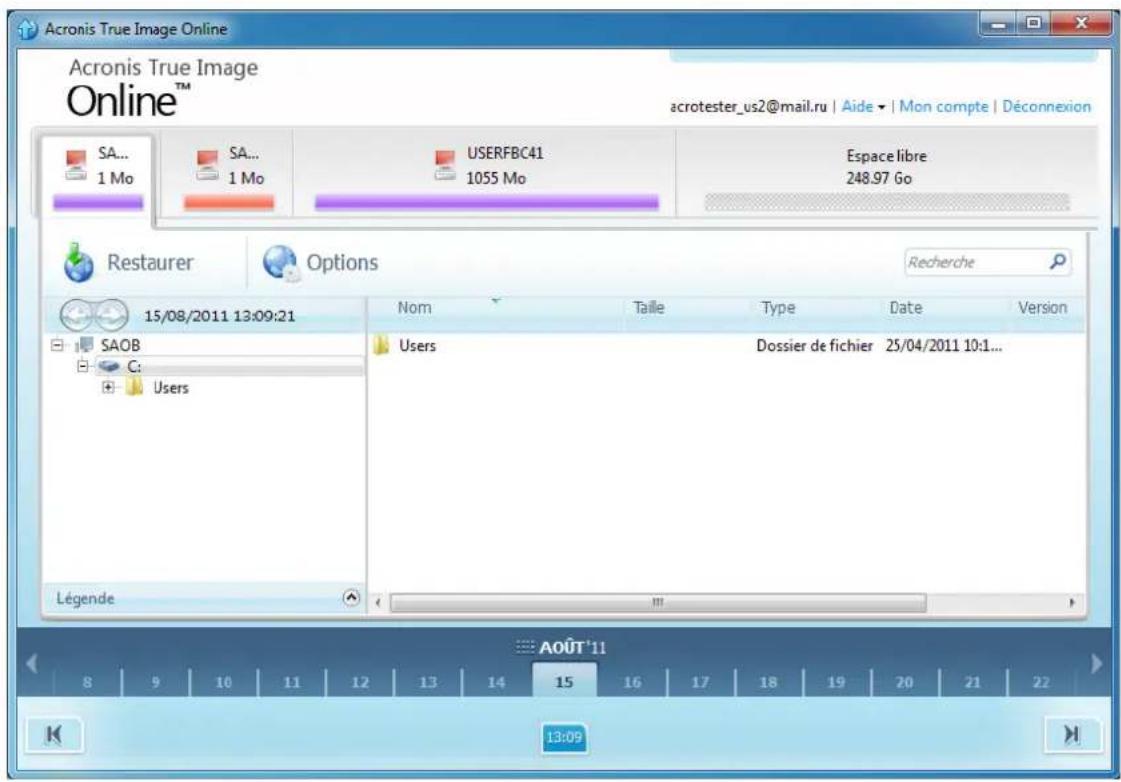Click the horizontal scrollbar thumb

(658, 603)
